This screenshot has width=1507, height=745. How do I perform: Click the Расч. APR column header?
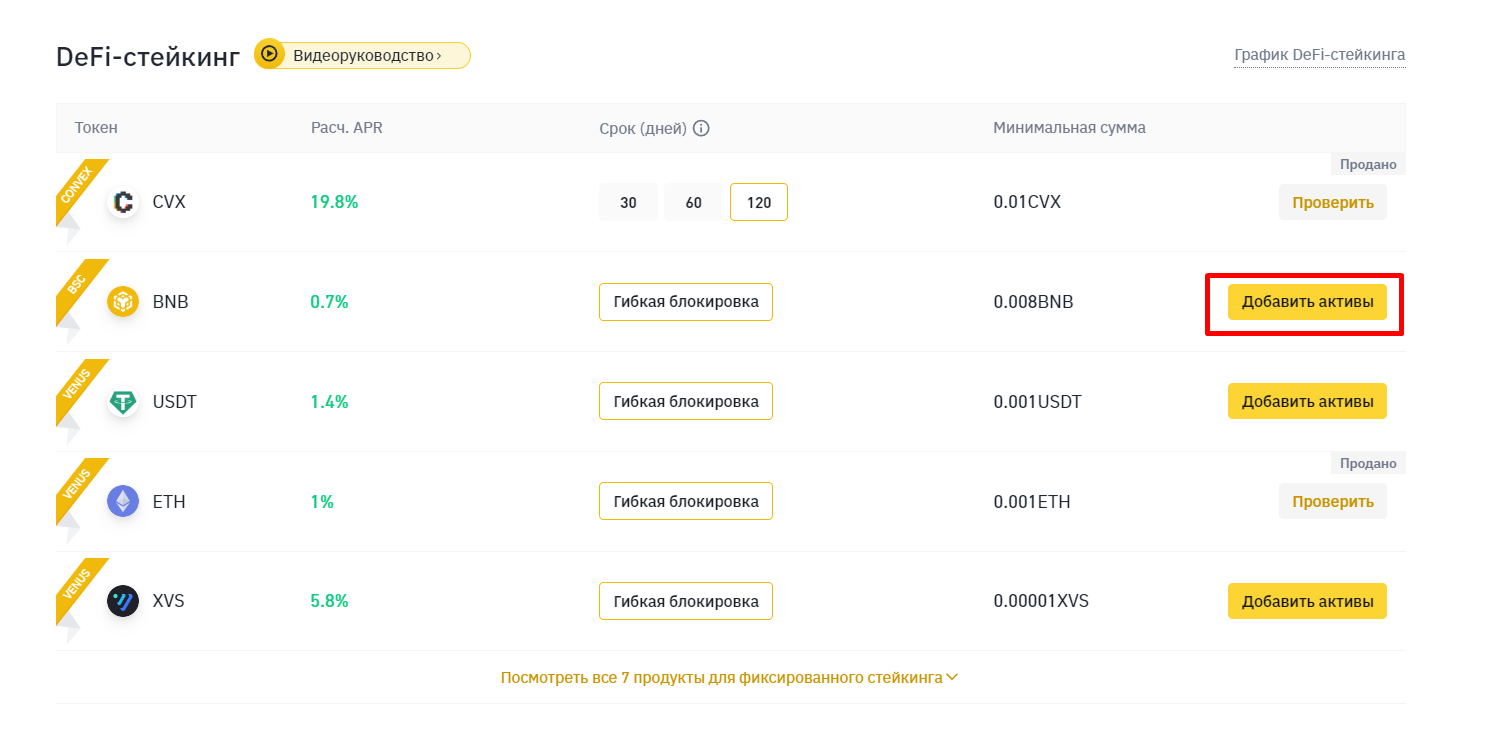coord(347,128)
